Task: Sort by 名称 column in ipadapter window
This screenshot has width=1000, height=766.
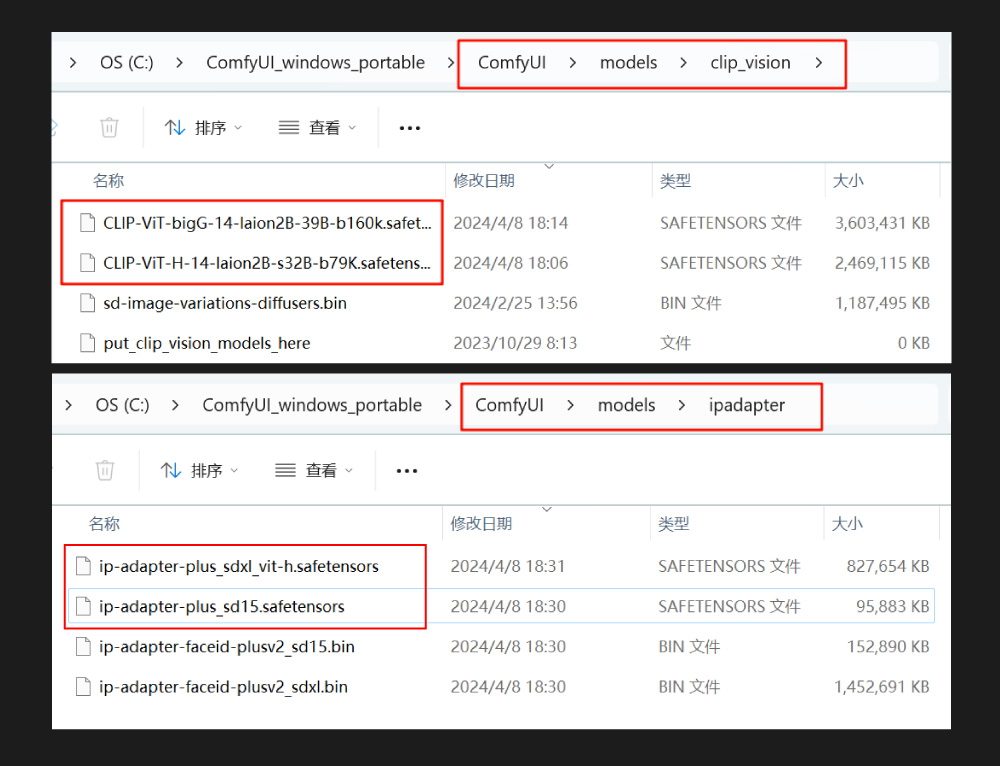Action: [105, 524]
